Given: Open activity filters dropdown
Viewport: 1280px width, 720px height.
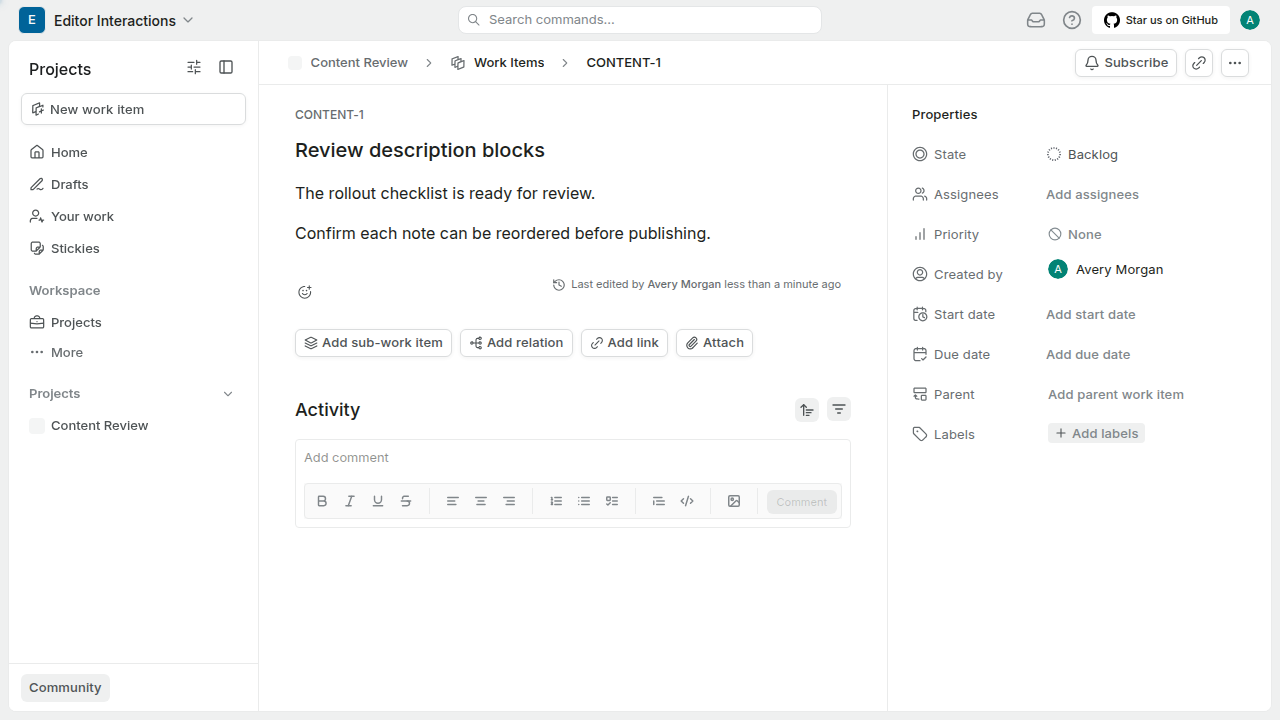Looking at the screenshot, I should [839, 409].
